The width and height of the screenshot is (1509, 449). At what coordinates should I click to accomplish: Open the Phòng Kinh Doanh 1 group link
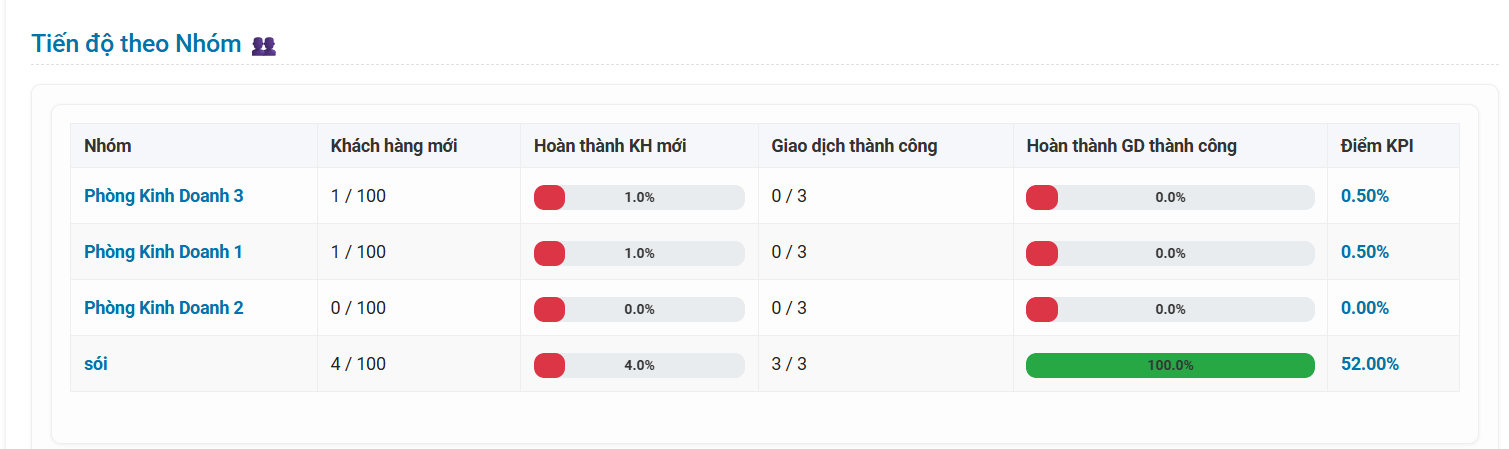[x=163, y=252]
